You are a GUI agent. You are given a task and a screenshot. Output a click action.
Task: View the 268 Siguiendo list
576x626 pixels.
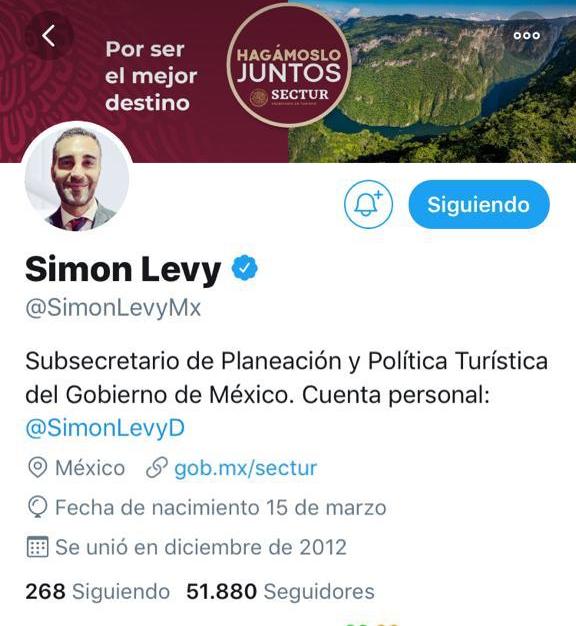(x=98, y=591)
